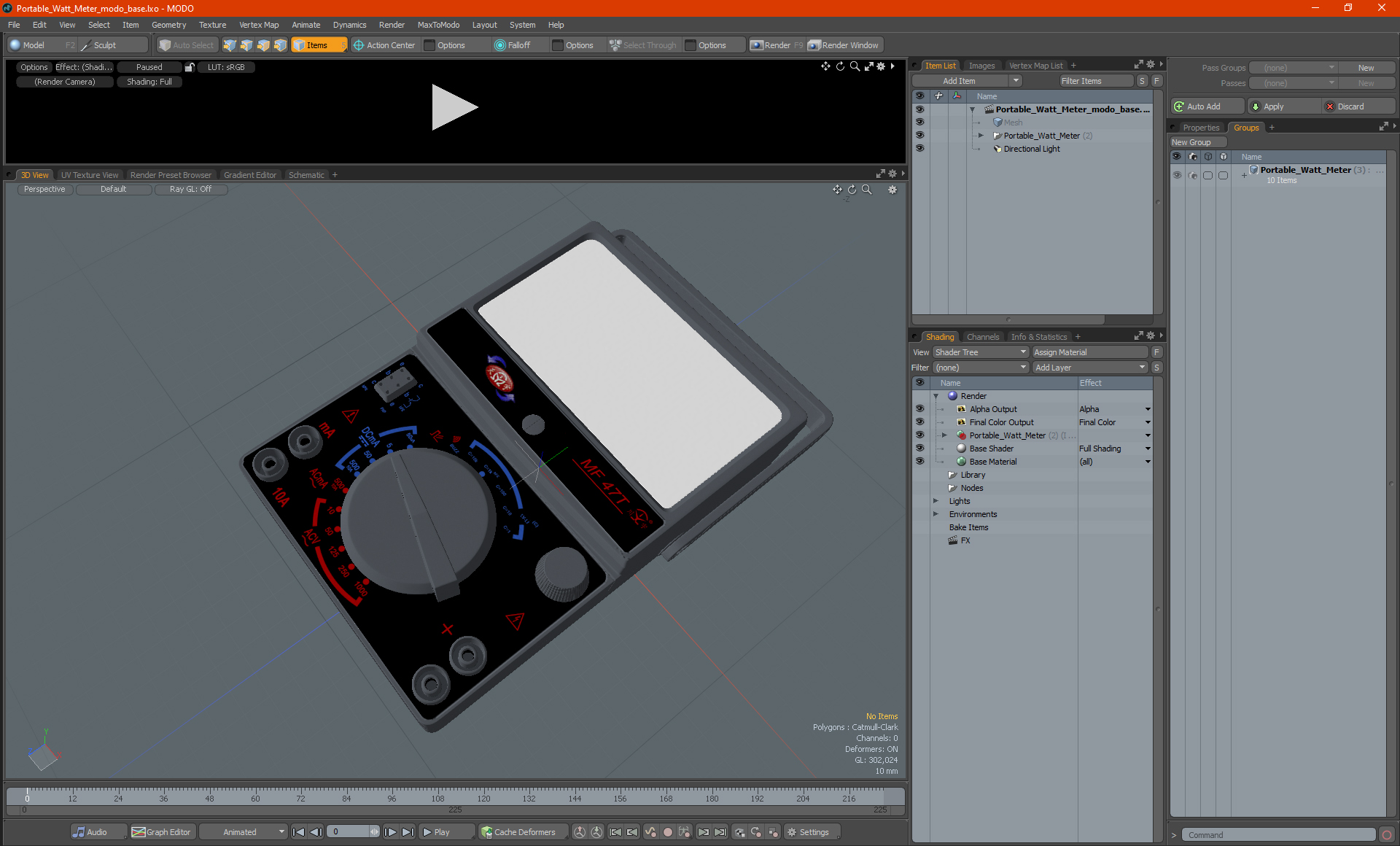Activate the Items selection mode
1400x846 pixels.
click(x=319, y=45)
